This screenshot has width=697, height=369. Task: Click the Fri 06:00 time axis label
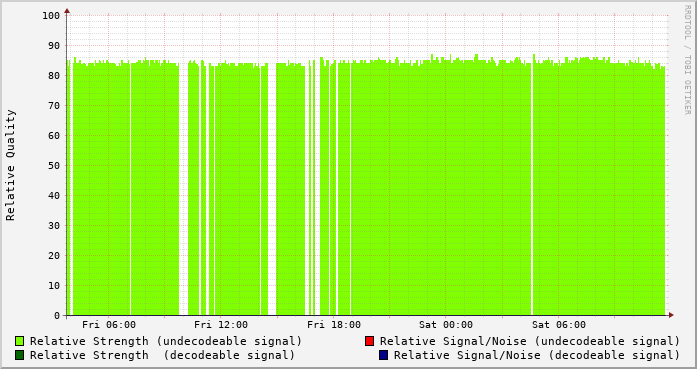pyautogui.click(x=109, y=325)
